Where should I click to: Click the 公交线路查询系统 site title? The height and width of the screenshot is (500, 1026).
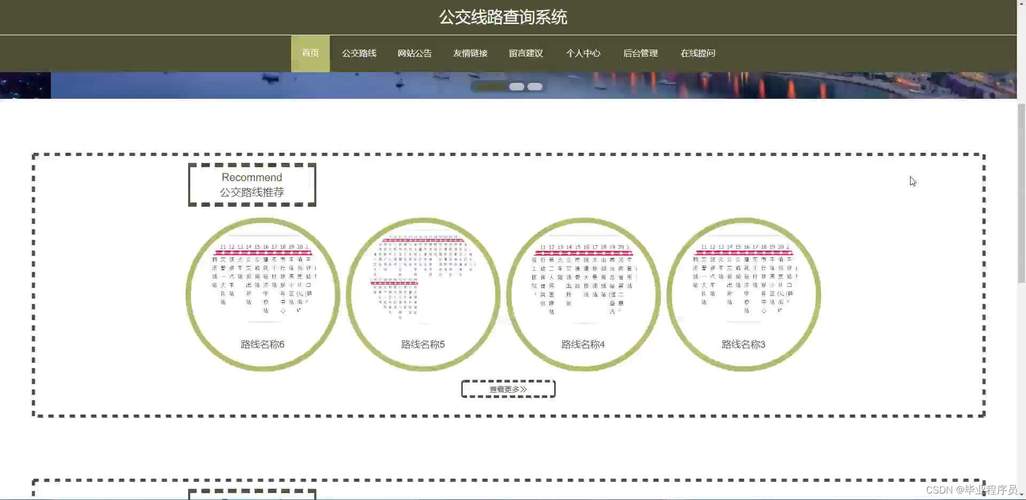(503, 17)
